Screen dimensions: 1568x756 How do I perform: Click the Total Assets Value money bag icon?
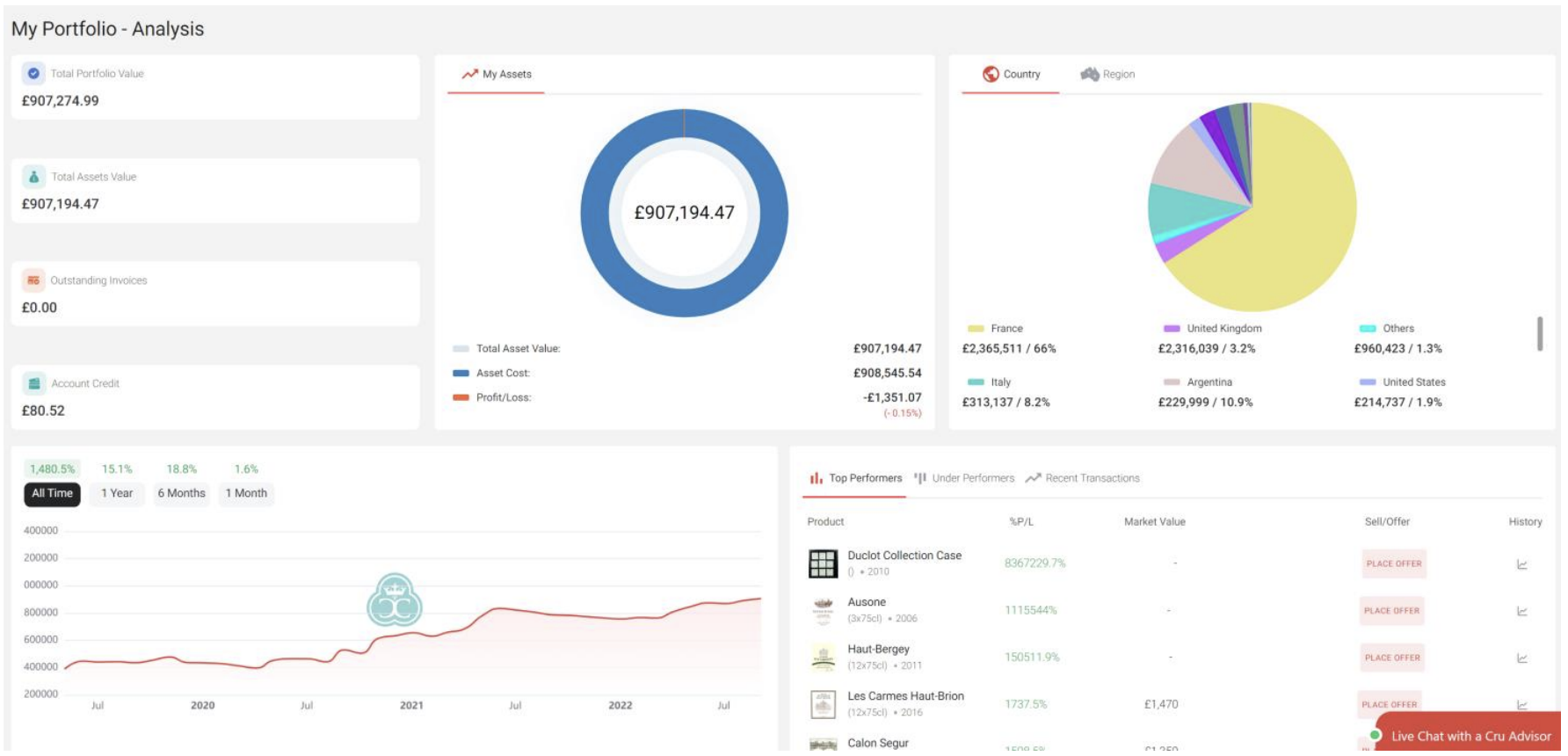tap(33, 177)
